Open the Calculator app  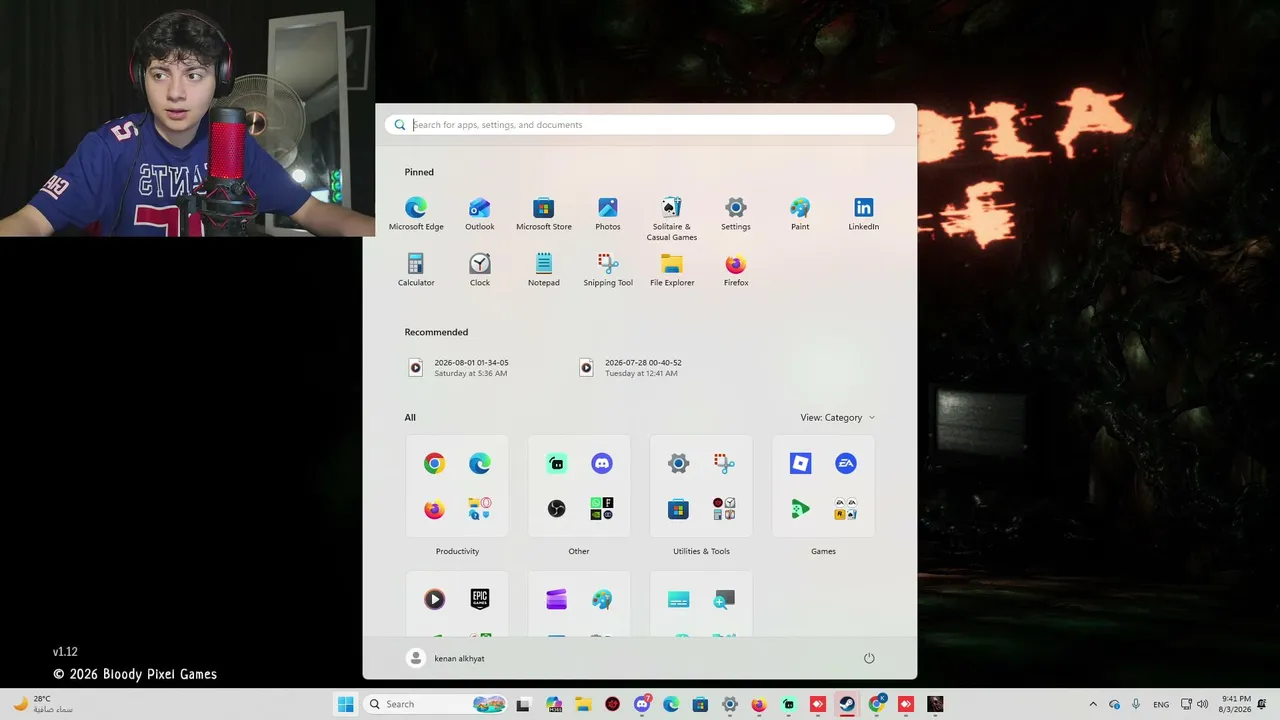point(416,270)
